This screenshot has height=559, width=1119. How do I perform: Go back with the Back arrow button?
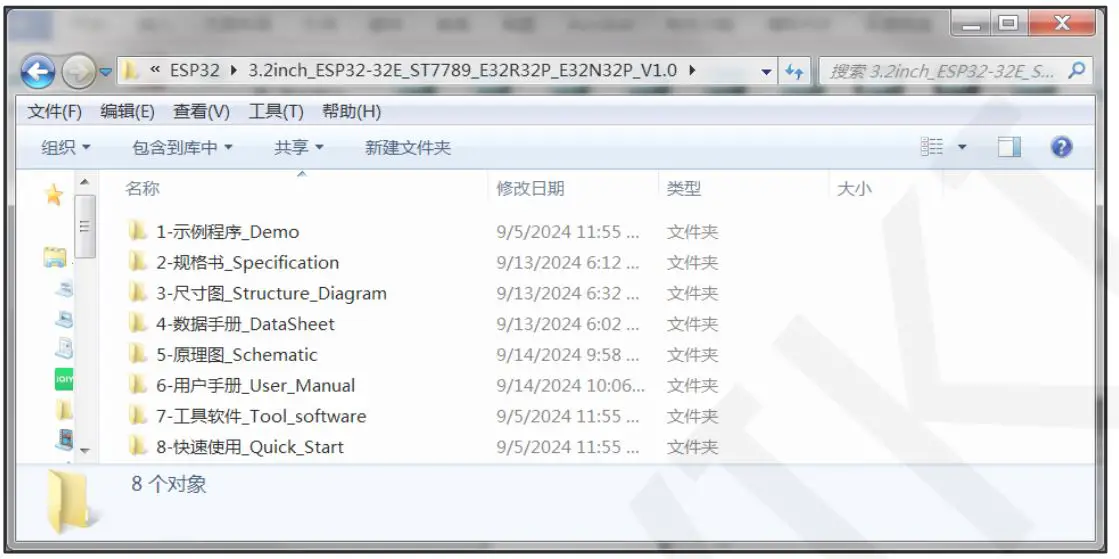38,71
